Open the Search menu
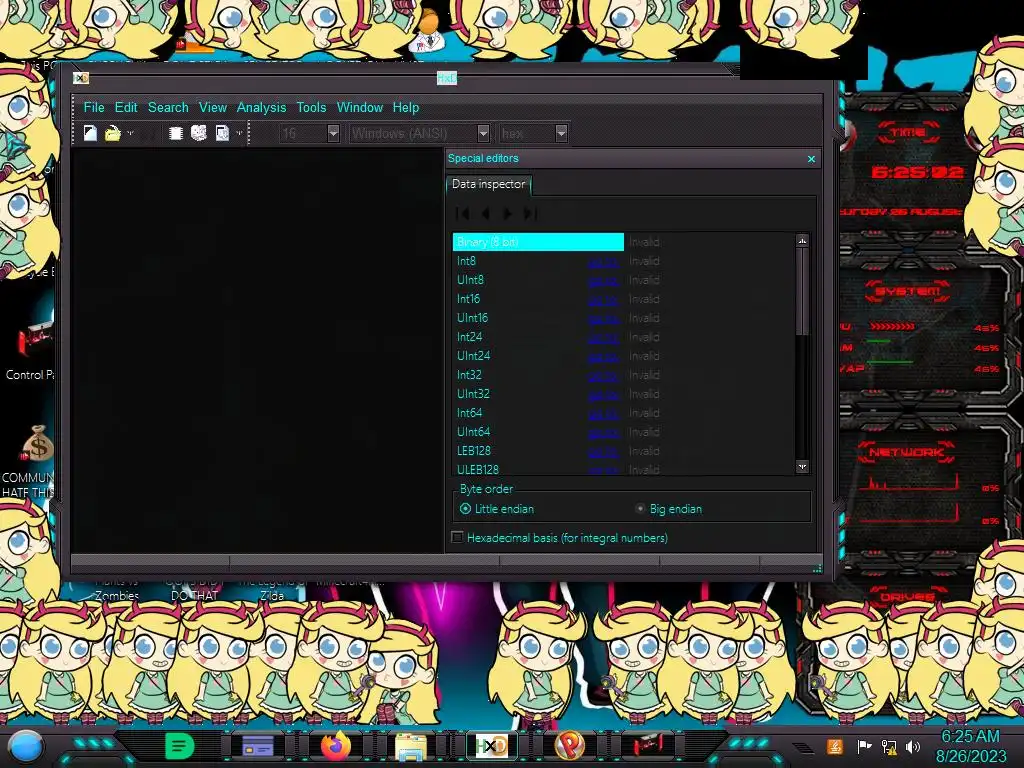Image resolution: width=1024 pixels, height=768 pixels. (168, 107)
